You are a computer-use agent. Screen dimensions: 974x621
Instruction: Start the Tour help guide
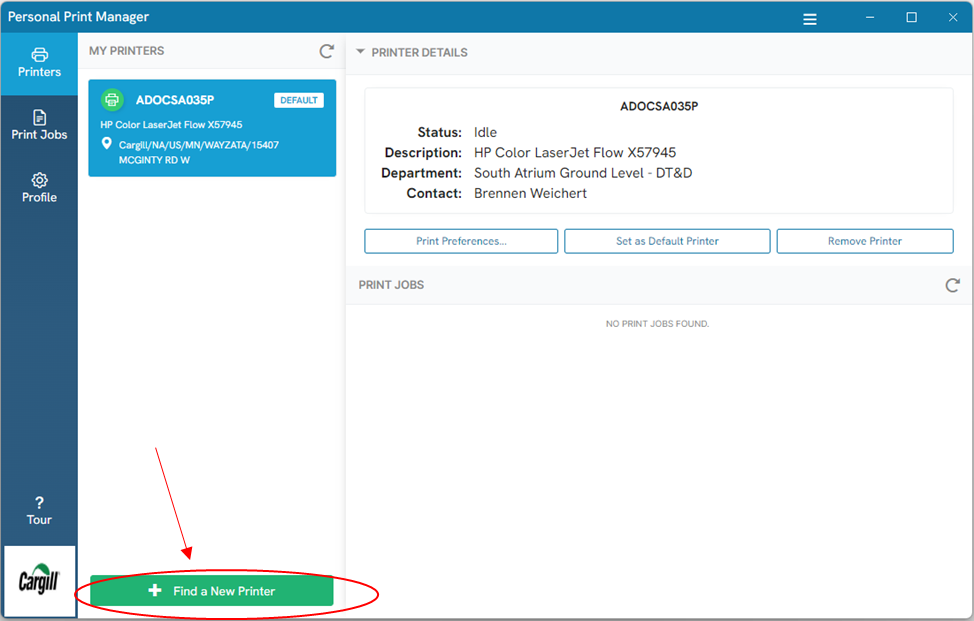[x=39, y=511]
